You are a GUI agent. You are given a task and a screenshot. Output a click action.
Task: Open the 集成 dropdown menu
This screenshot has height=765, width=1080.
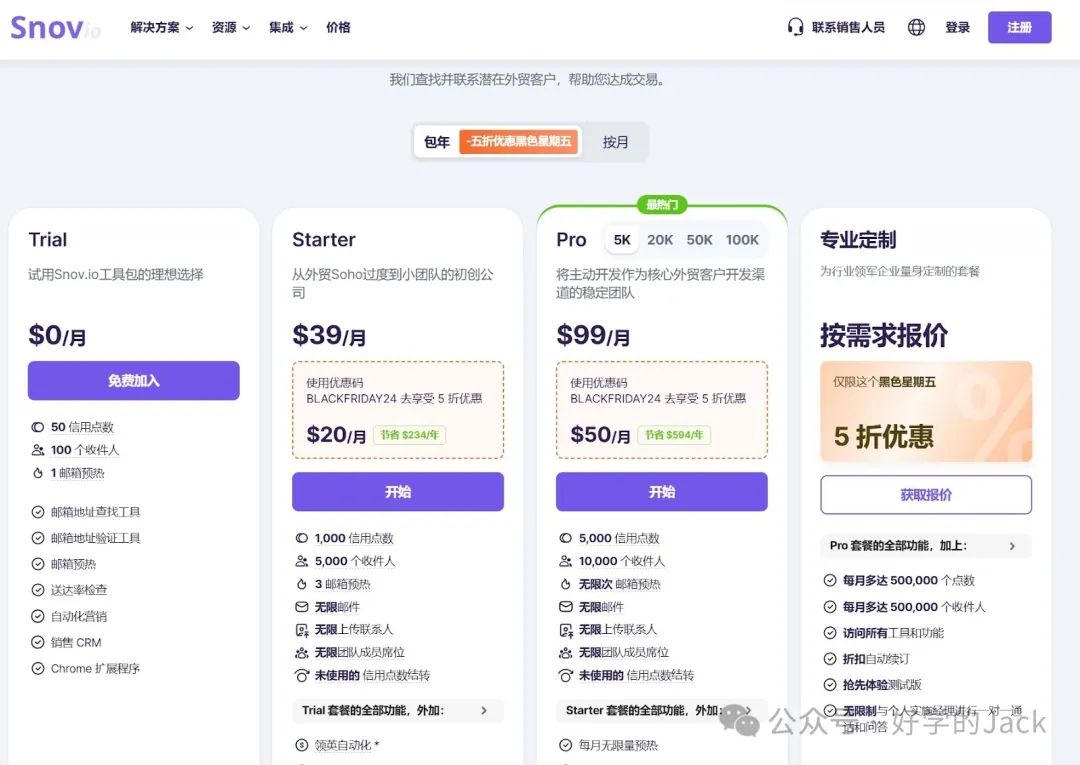[x=287, y=28]
